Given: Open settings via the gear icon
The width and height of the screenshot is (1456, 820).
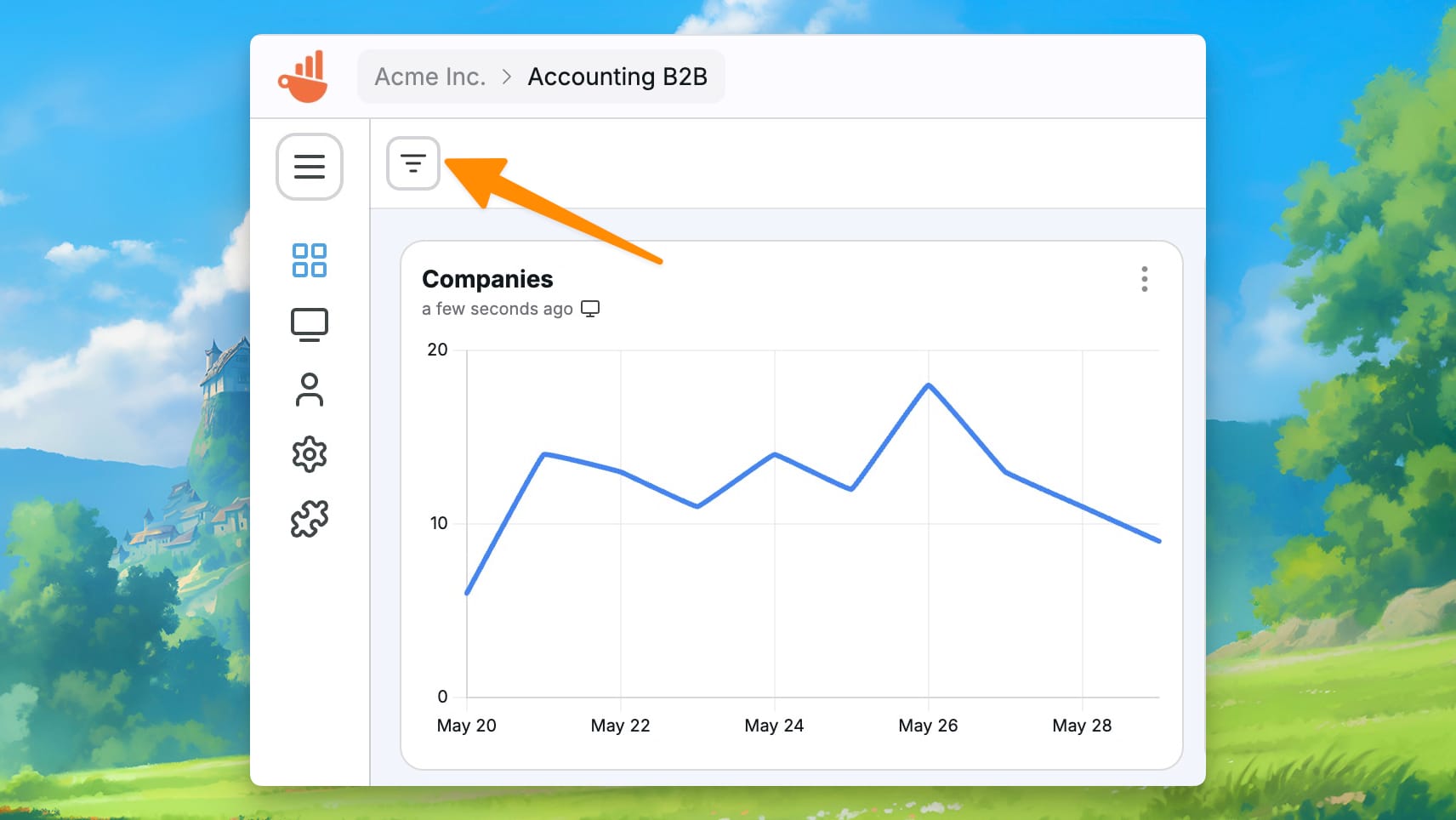Looking at the screenshot, I should [310, 454].
